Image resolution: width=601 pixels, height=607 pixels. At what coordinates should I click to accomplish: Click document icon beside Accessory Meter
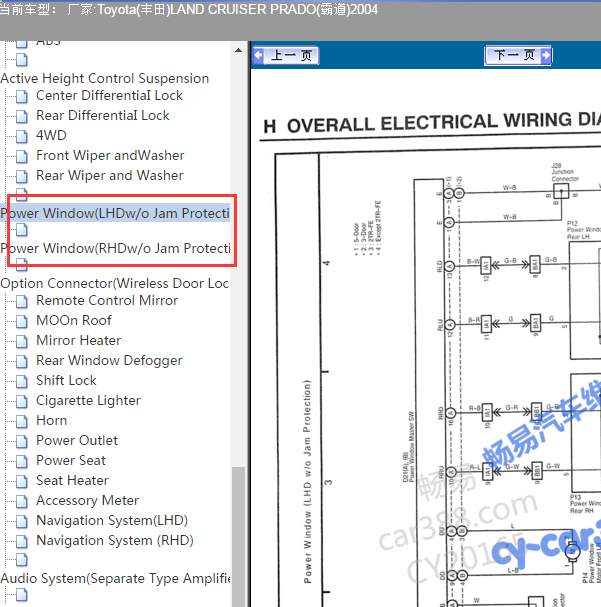tap(22, 501)
